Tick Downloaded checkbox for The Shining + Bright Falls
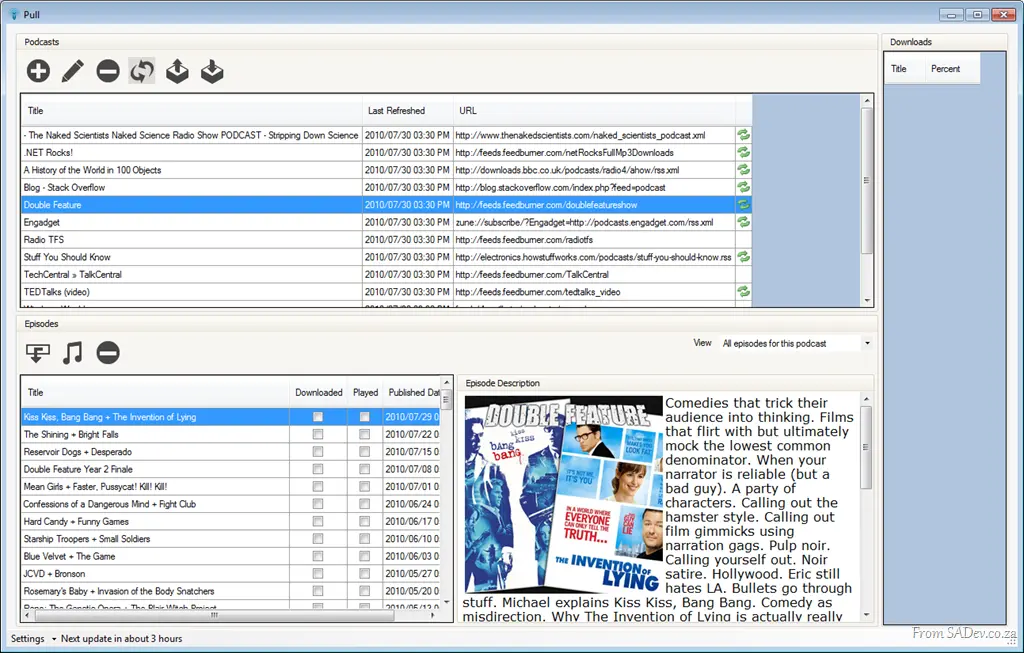1024x653 pixels. 317,434
